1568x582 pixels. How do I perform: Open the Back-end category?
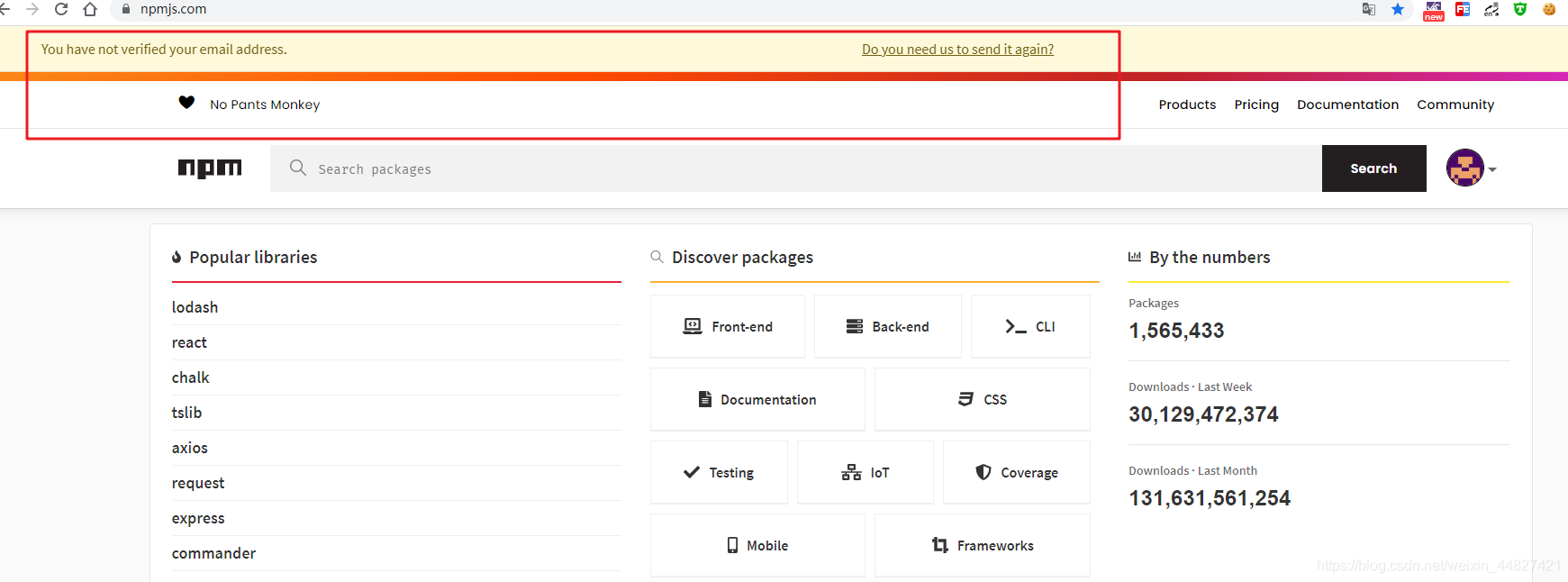888,326
